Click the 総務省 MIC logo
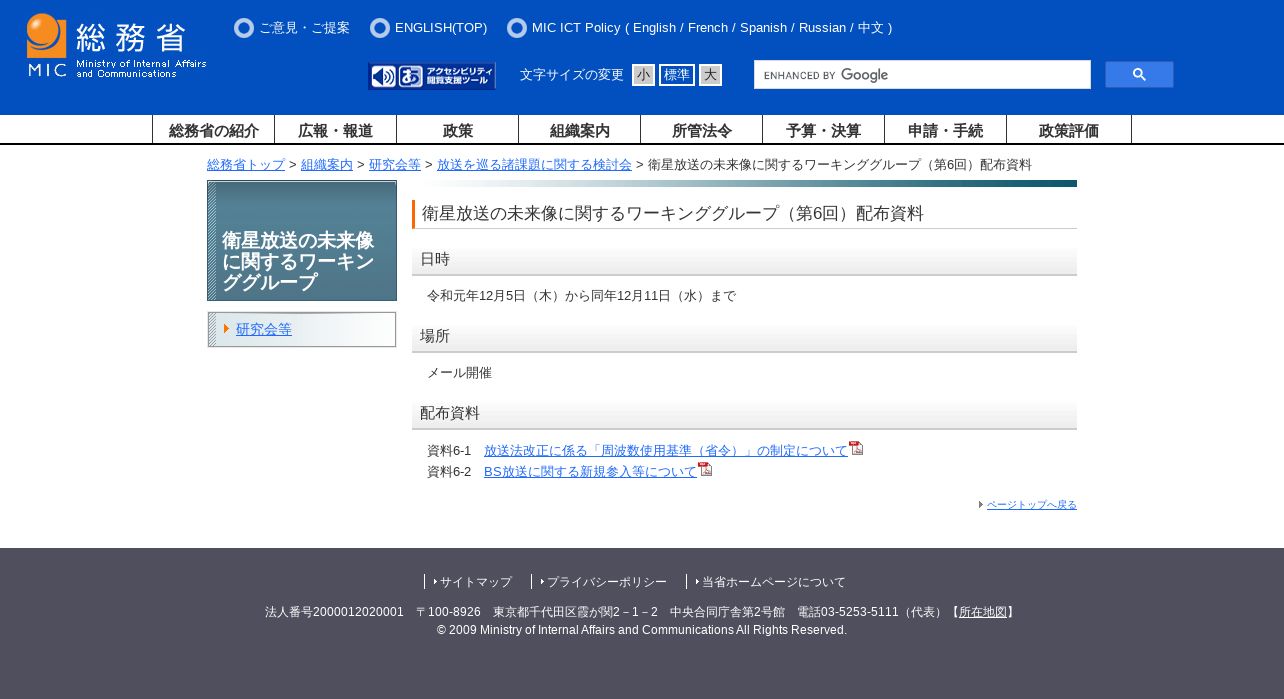This screenshot has width=1284, height=699. [117, 46]
